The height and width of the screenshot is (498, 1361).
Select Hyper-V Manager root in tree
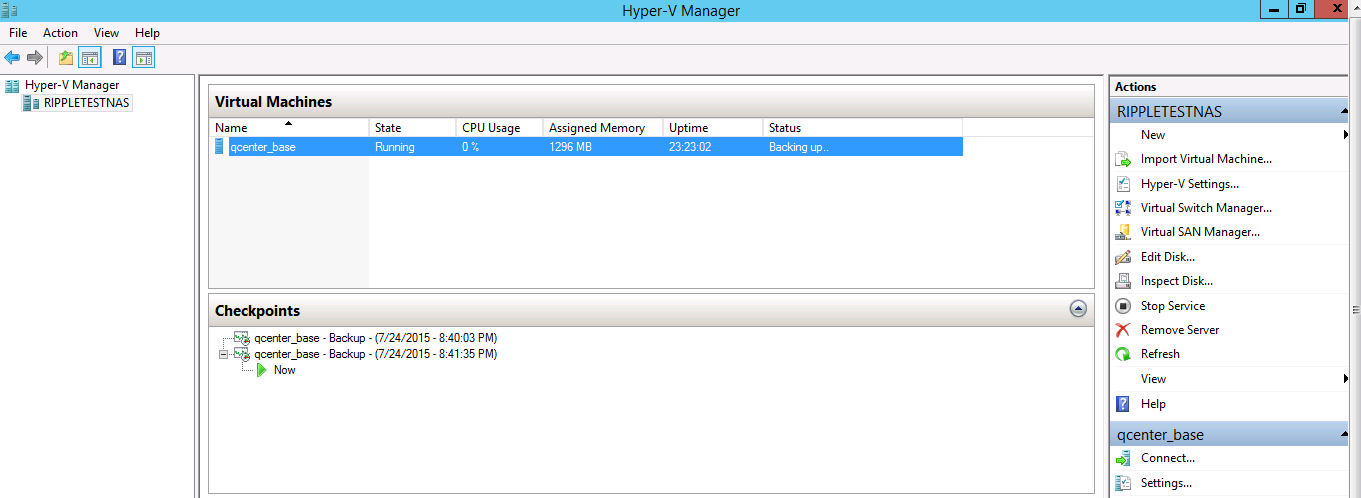(72, 85)
